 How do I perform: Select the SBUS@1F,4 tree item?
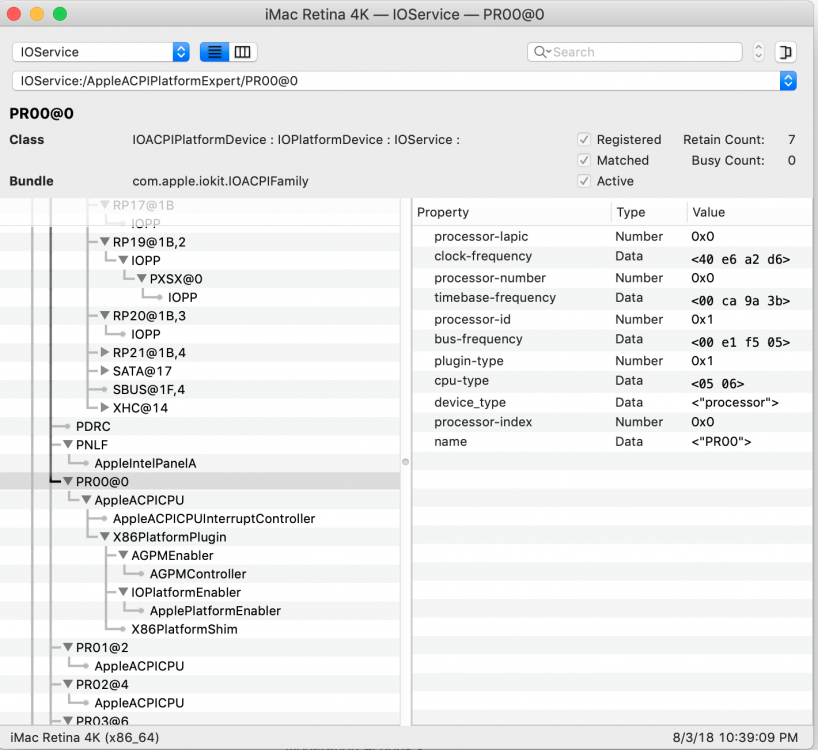(x=149, y=390)
